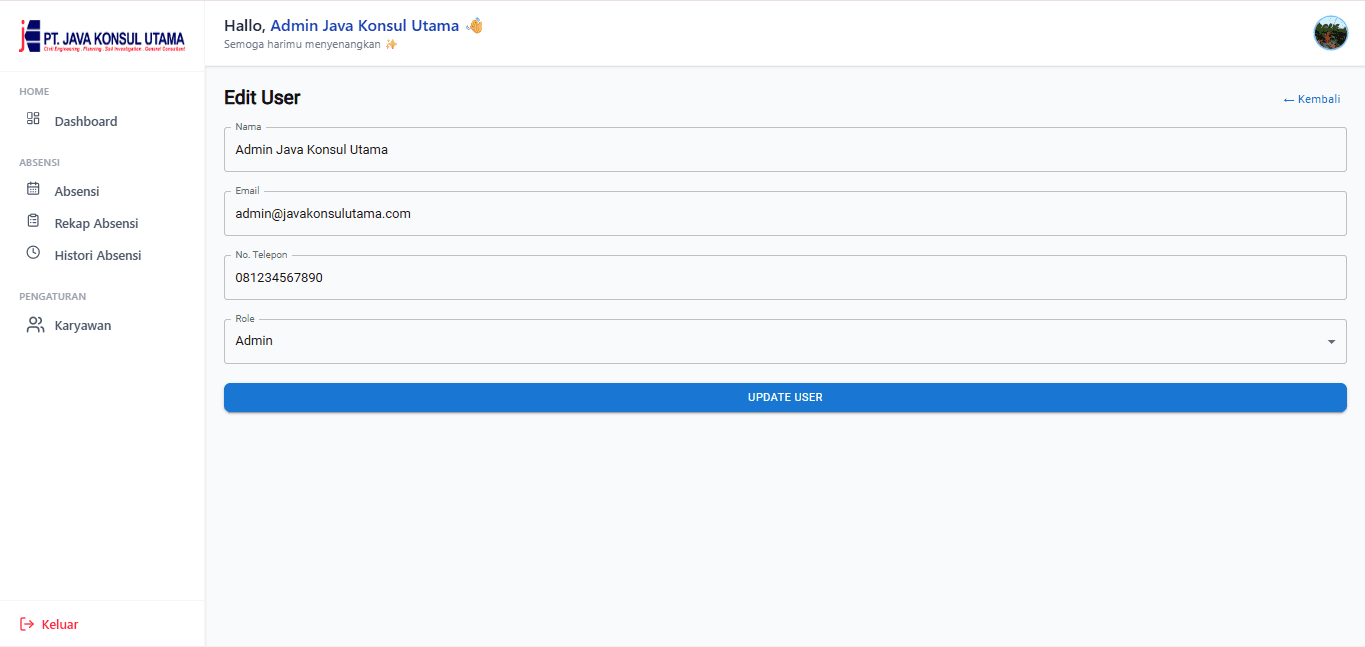Expand the Role selector showing Admin
This screenshot has width=1365, height=647.
[x=785, y=341]
